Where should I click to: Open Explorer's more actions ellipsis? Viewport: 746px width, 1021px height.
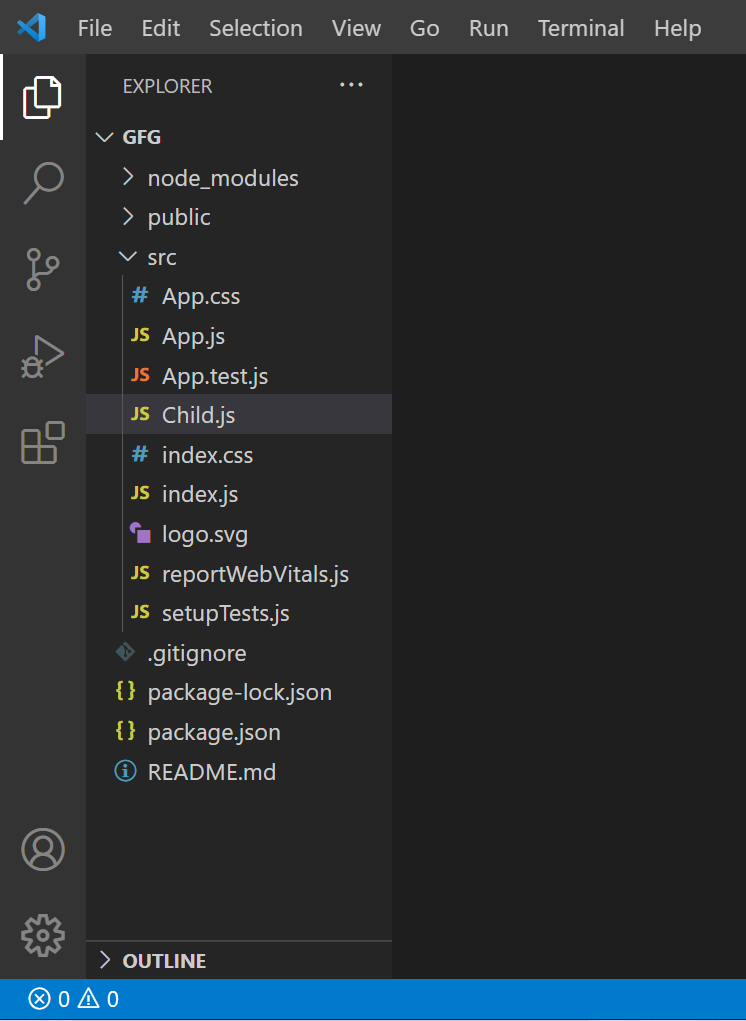click(x=351, y=86)
